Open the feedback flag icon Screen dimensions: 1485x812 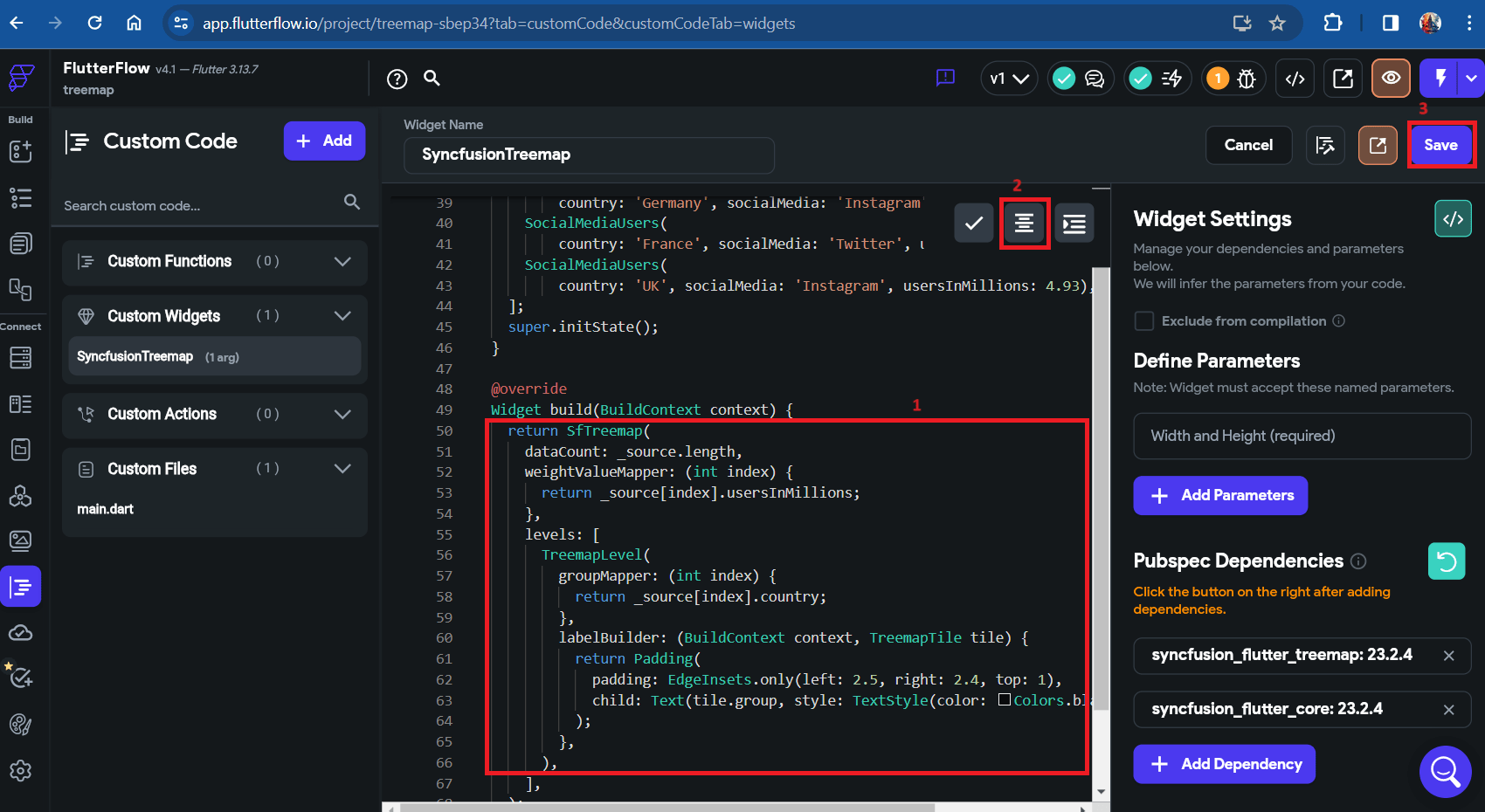pyautogui.click(x=945, y=79)
